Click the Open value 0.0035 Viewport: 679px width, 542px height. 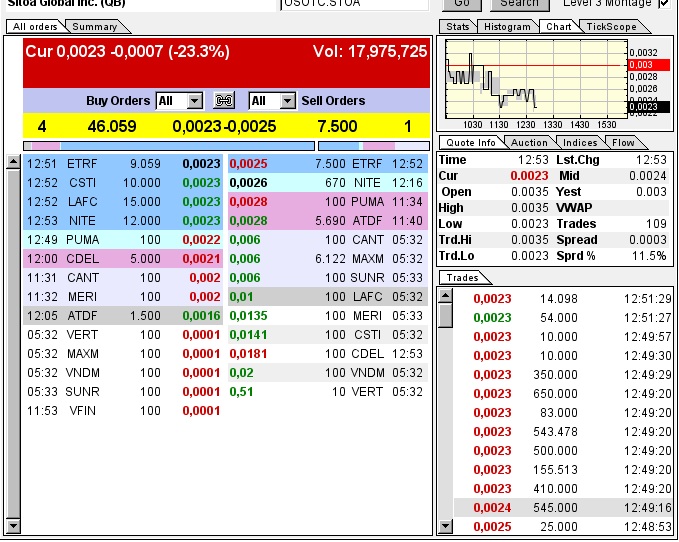530,192
